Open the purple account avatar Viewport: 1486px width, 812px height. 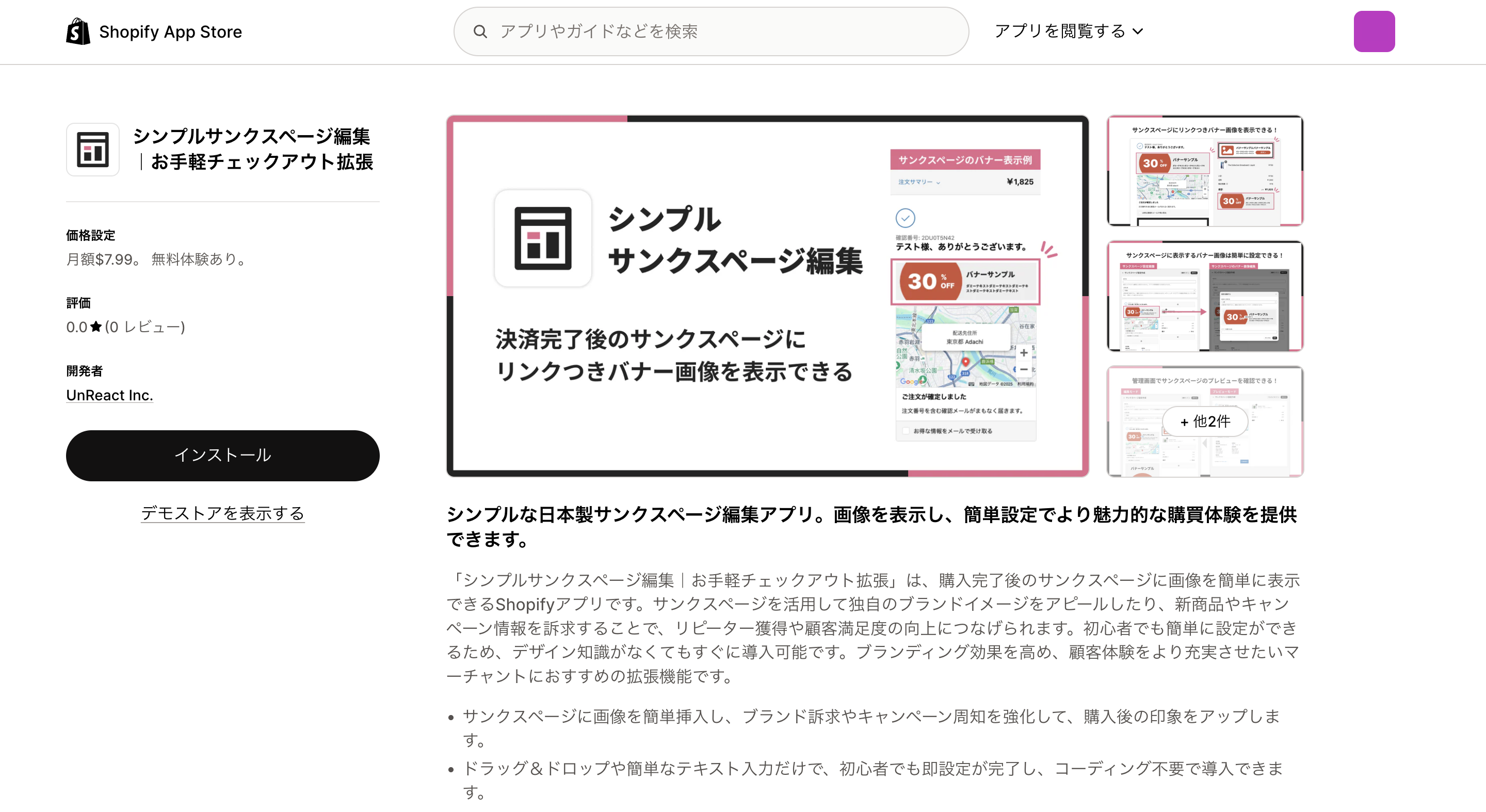1374,31
